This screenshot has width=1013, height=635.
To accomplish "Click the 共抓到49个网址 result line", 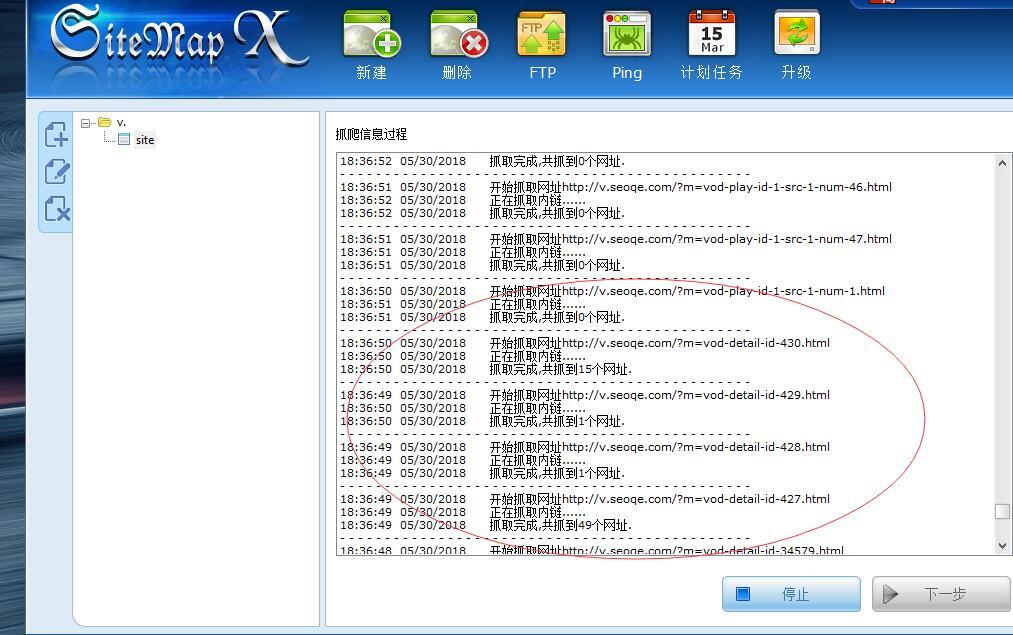I will pyautogui.click(x=486, y=525).
